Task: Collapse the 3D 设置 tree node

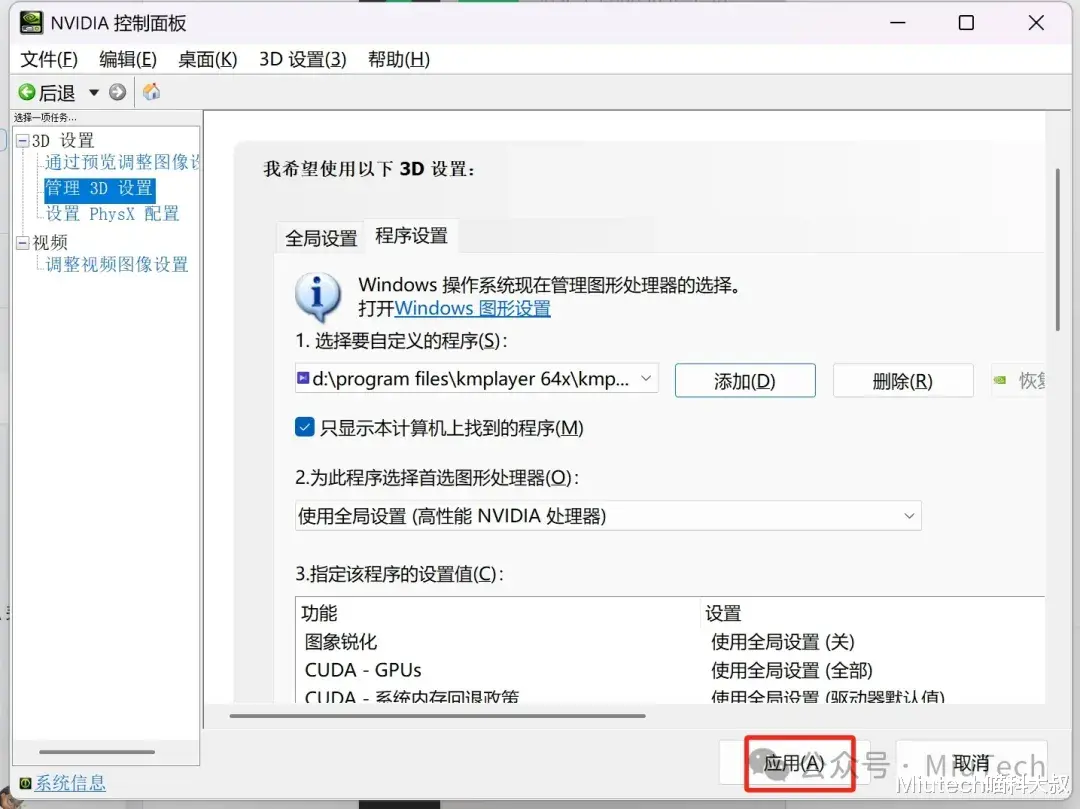Action: click(23, 141)
